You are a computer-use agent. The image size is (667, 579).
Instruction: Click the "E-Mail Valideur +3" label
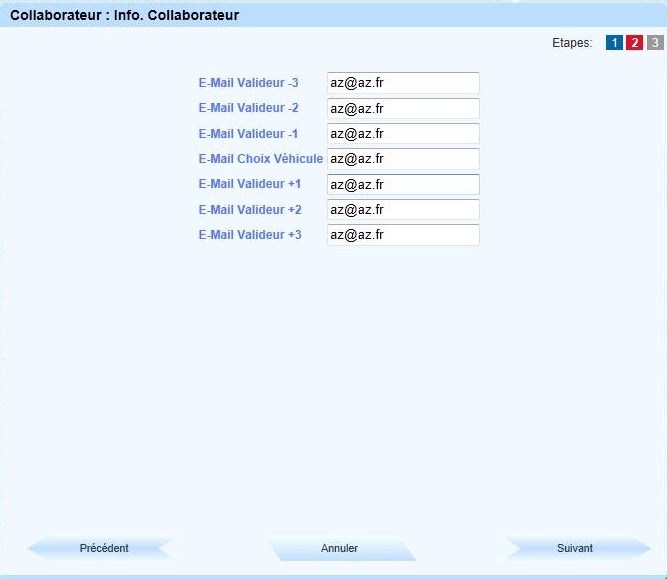point(249,235)
